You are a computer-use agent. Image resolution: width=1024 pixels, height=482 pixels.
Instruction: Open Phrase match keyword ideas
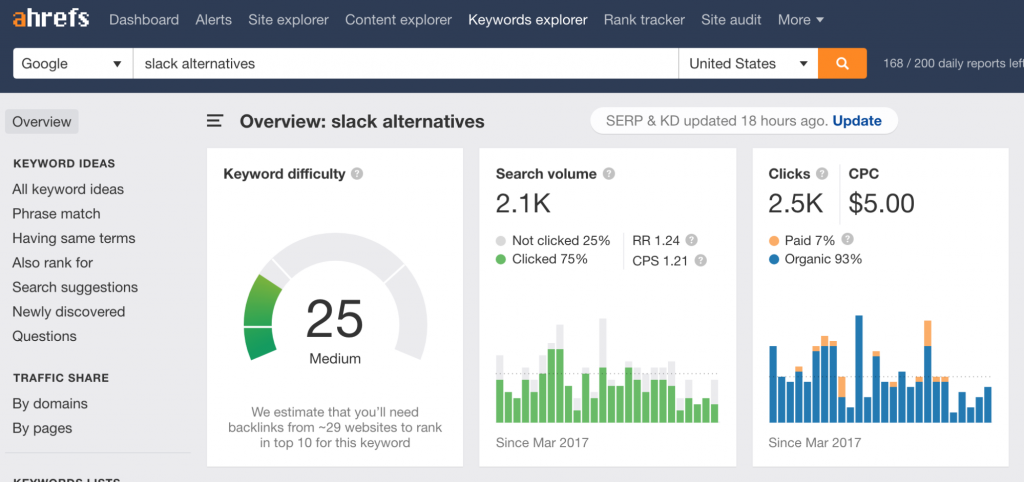pyautogui.click(x=56, y=214)
